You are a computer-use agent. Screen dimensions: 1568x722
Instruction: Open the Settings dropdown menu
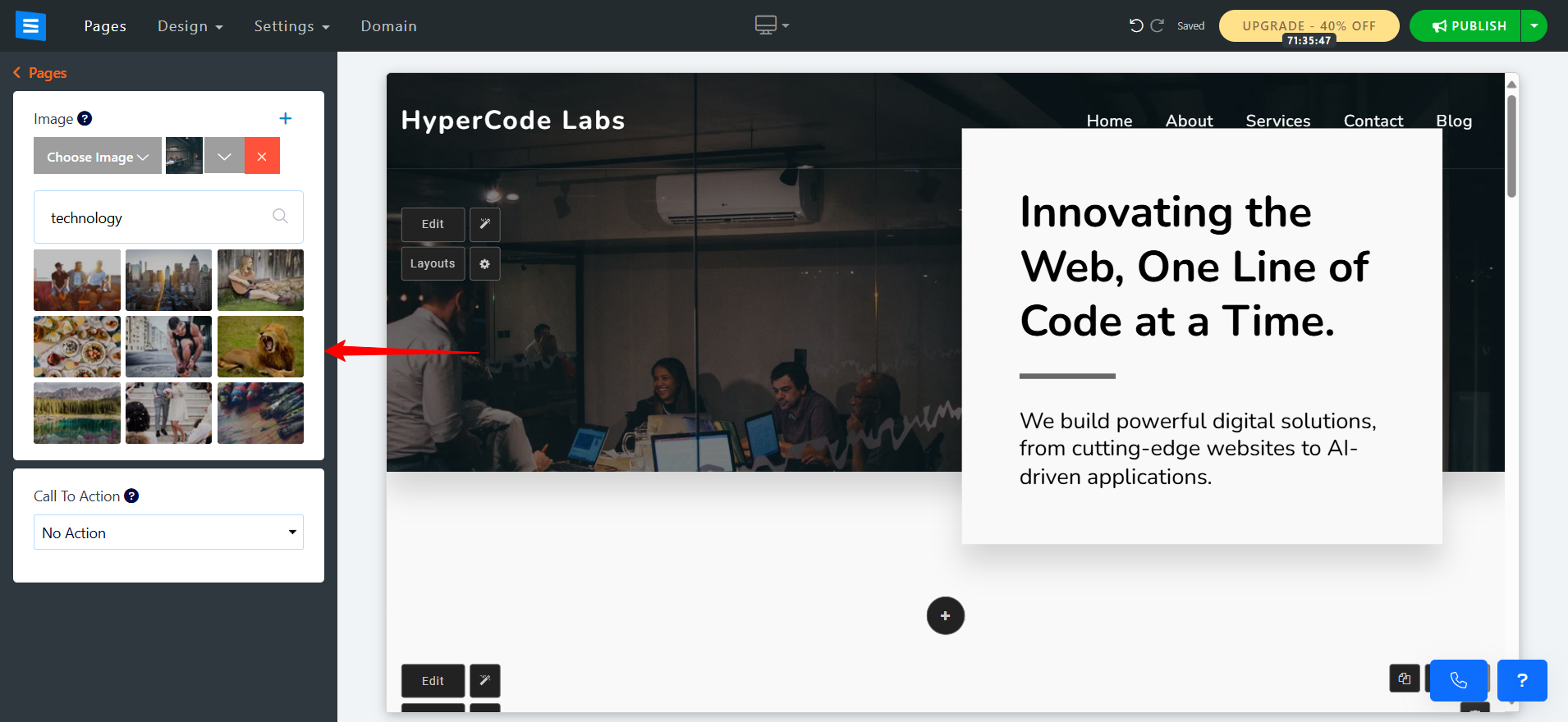(x=291, y=26)
